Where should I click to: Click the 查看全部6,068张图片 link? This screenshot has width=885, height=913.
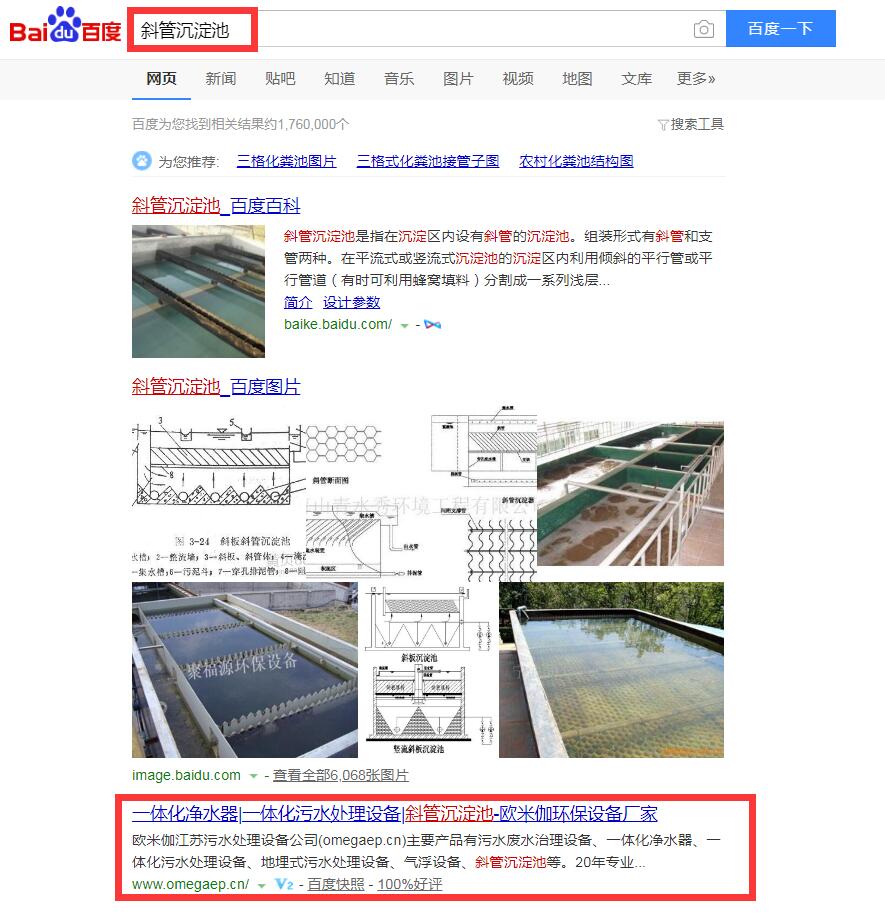point(341,775)
